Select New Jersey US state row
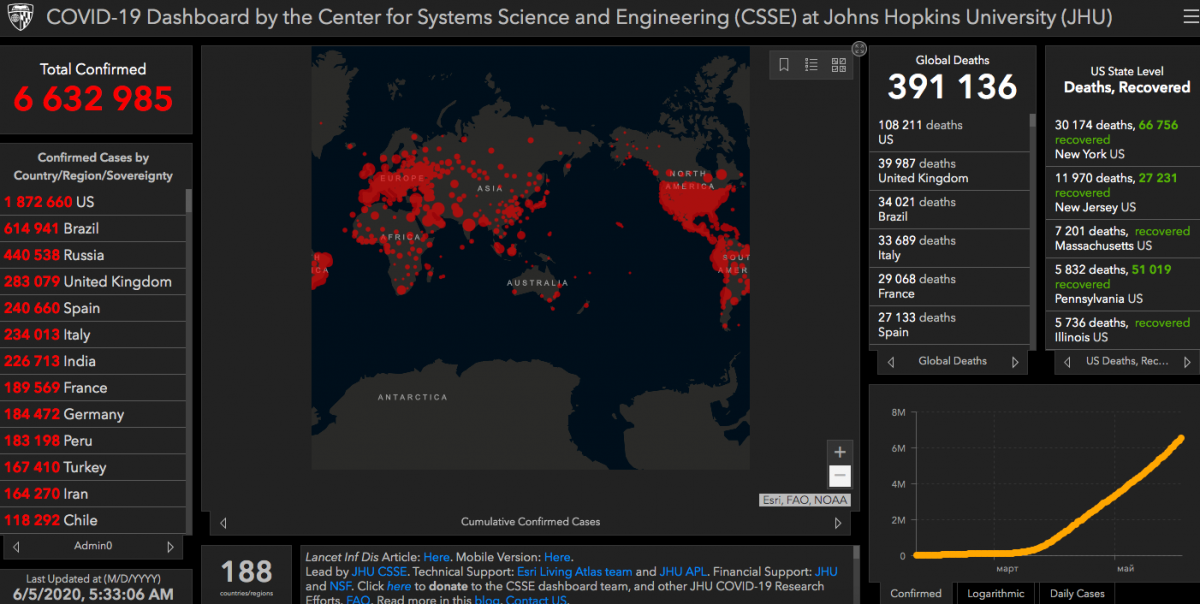The width and height of the screenshot is (1200, 604). [1123, 192]
